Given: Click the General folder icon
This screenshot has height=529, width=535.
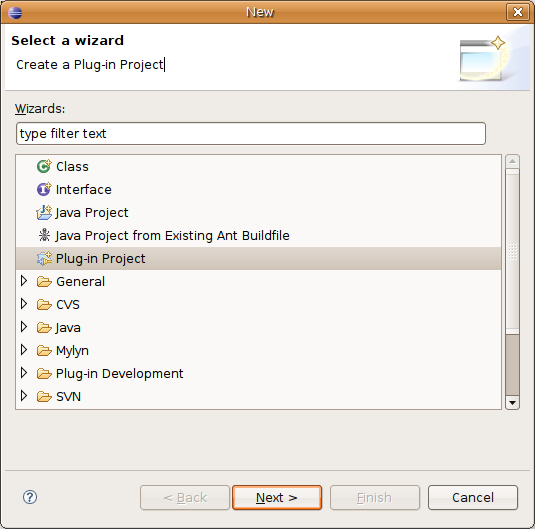Looking at the screenshot, I should pos(44,282).
